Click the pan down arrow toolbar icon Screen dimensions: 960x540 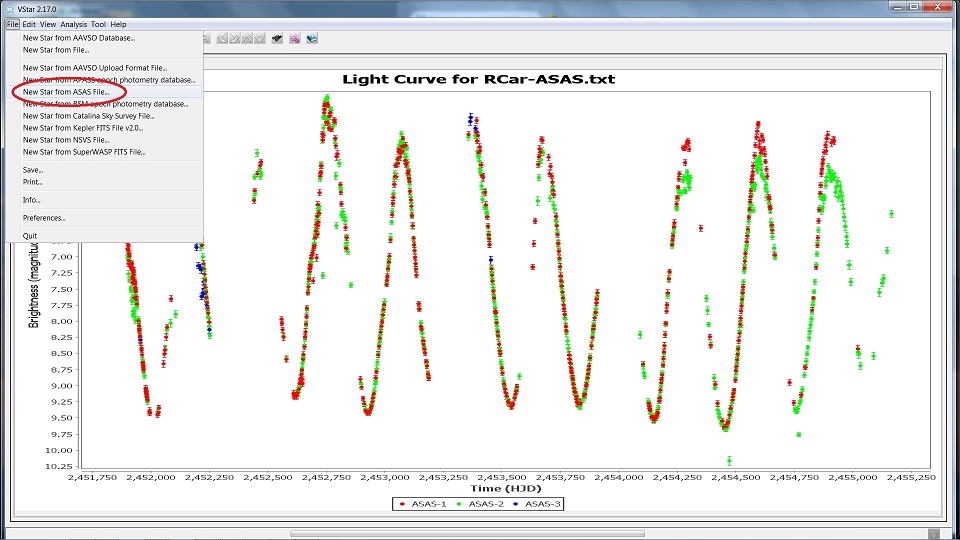point(259,39)
